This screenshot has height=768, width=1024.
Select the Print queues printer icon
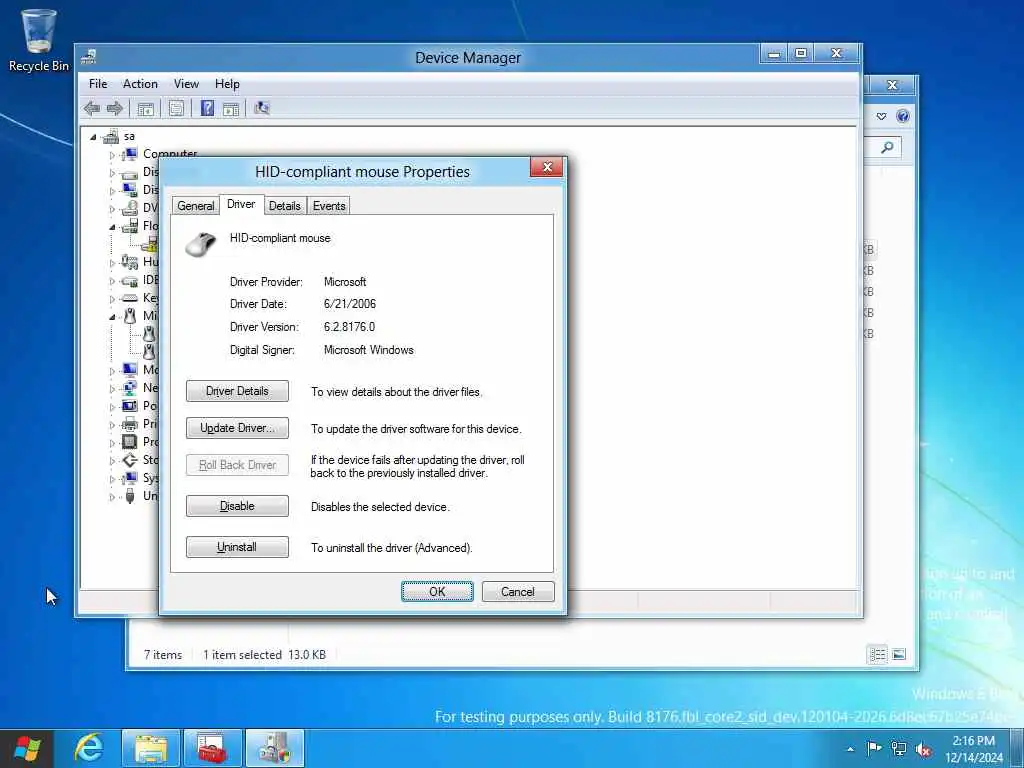129,424
